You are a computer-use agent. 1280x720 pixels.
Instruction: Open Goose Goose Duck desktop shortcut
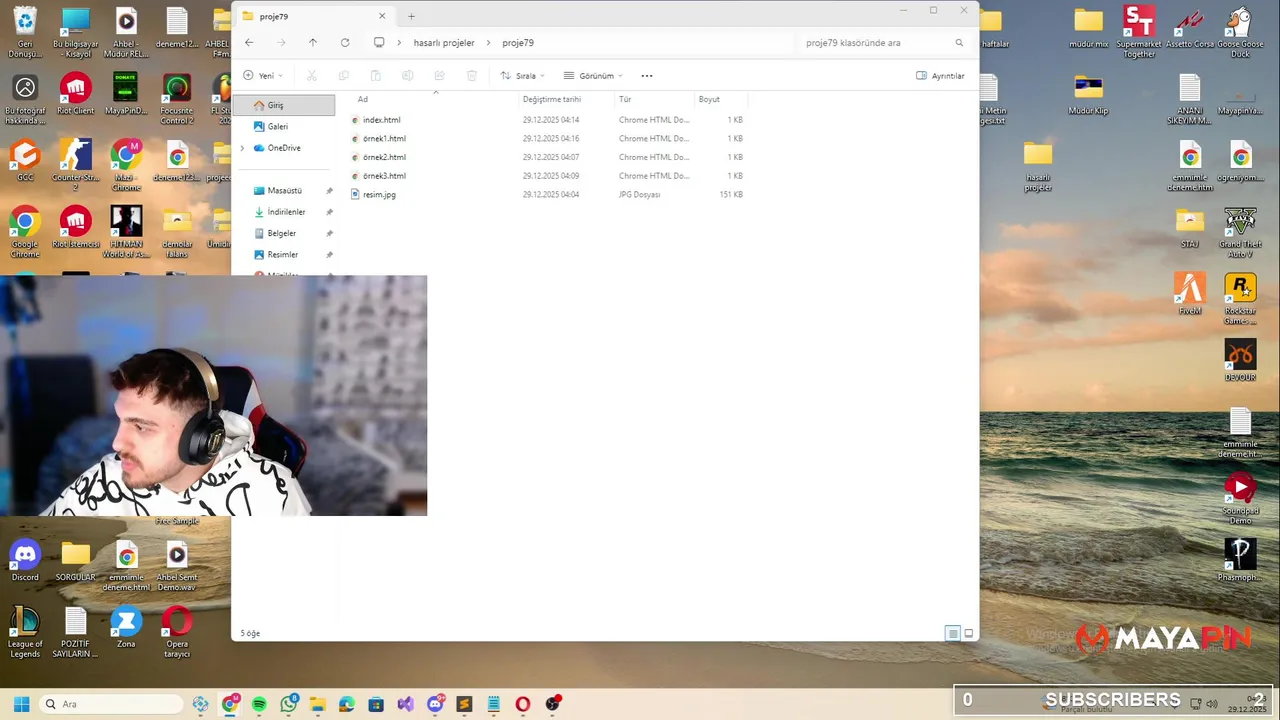tap(1240, 32)
